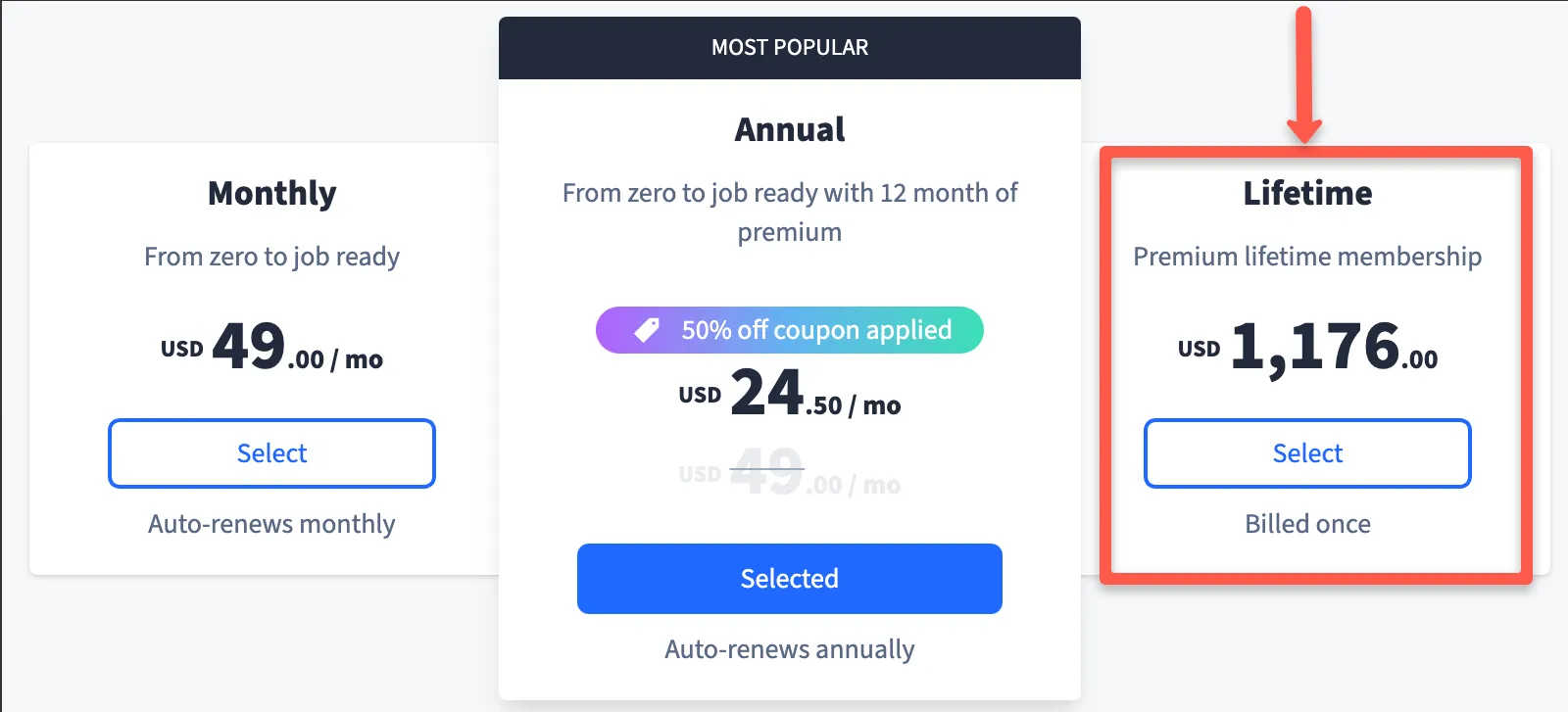Click the Billed once label
Image resolution: width=1568 pixels, height=712 pixels.
[1306, 524]
